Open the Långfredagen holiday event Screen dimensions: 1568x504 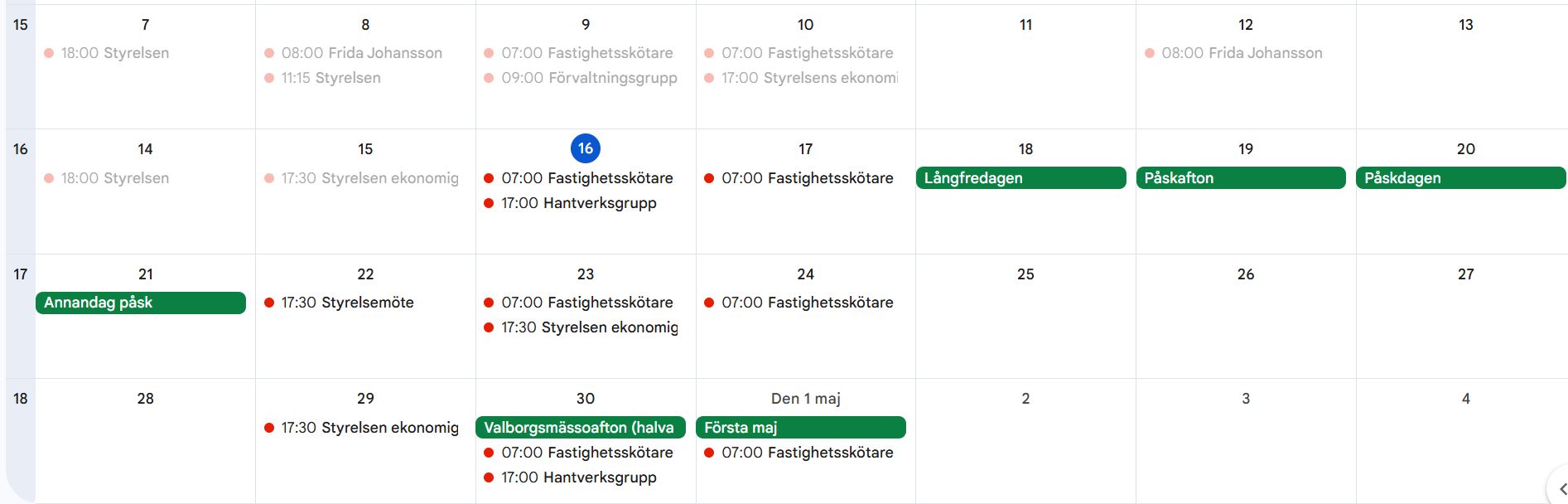[x=1020, y=178]
